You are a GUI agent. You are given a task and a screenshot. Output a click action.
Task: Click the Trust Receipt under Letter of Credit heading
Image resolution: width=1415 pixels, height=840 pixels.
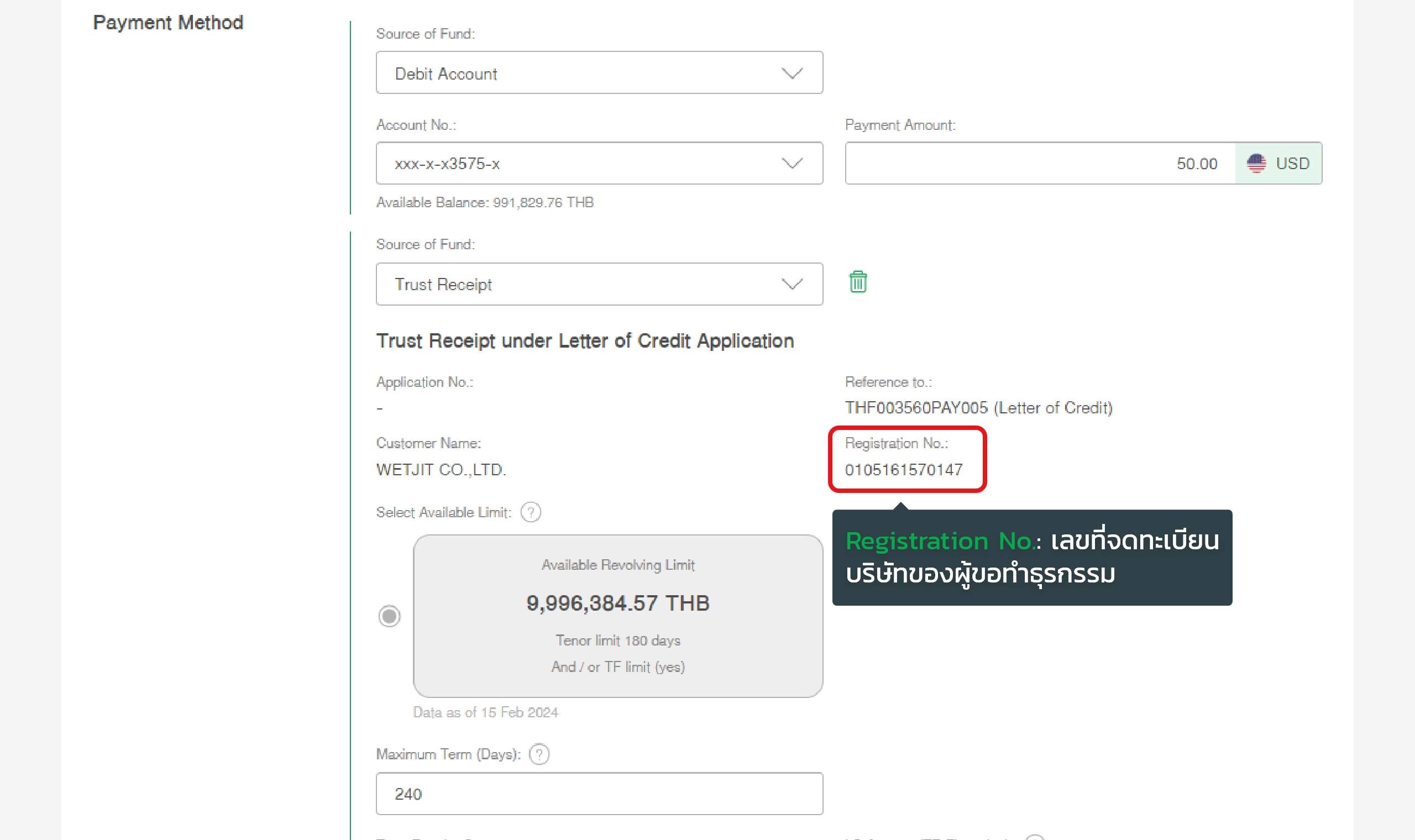coord(585,341)
